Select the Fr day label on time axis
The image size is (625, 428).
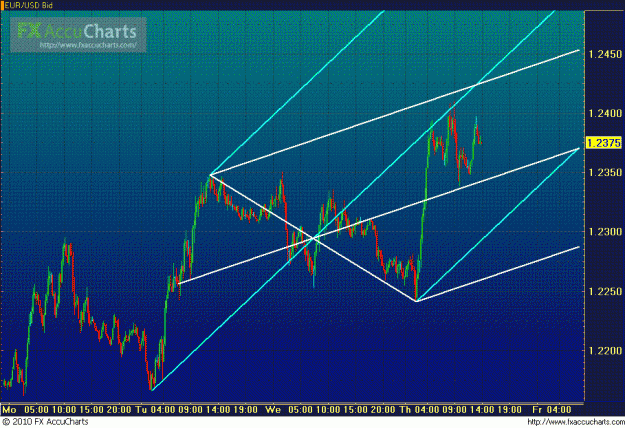pos(537,410)
